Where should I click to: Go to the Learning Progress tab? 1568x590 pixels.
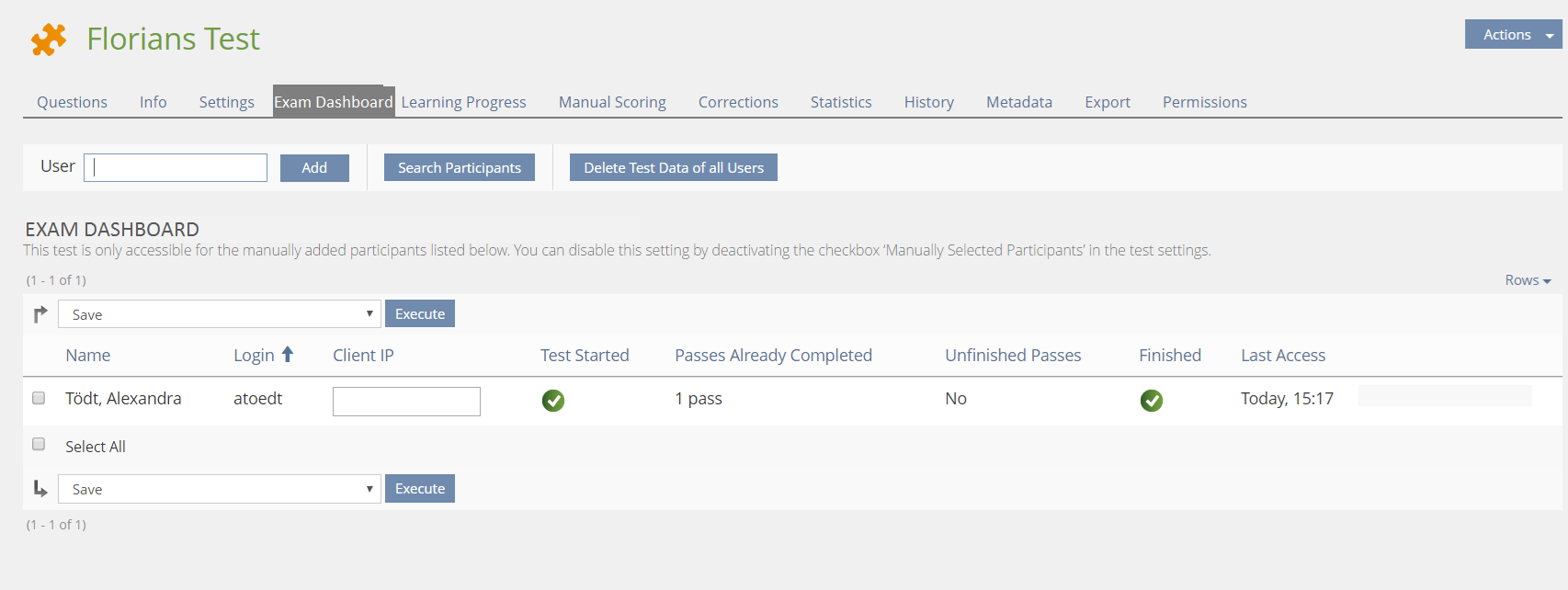pos(464,102)
